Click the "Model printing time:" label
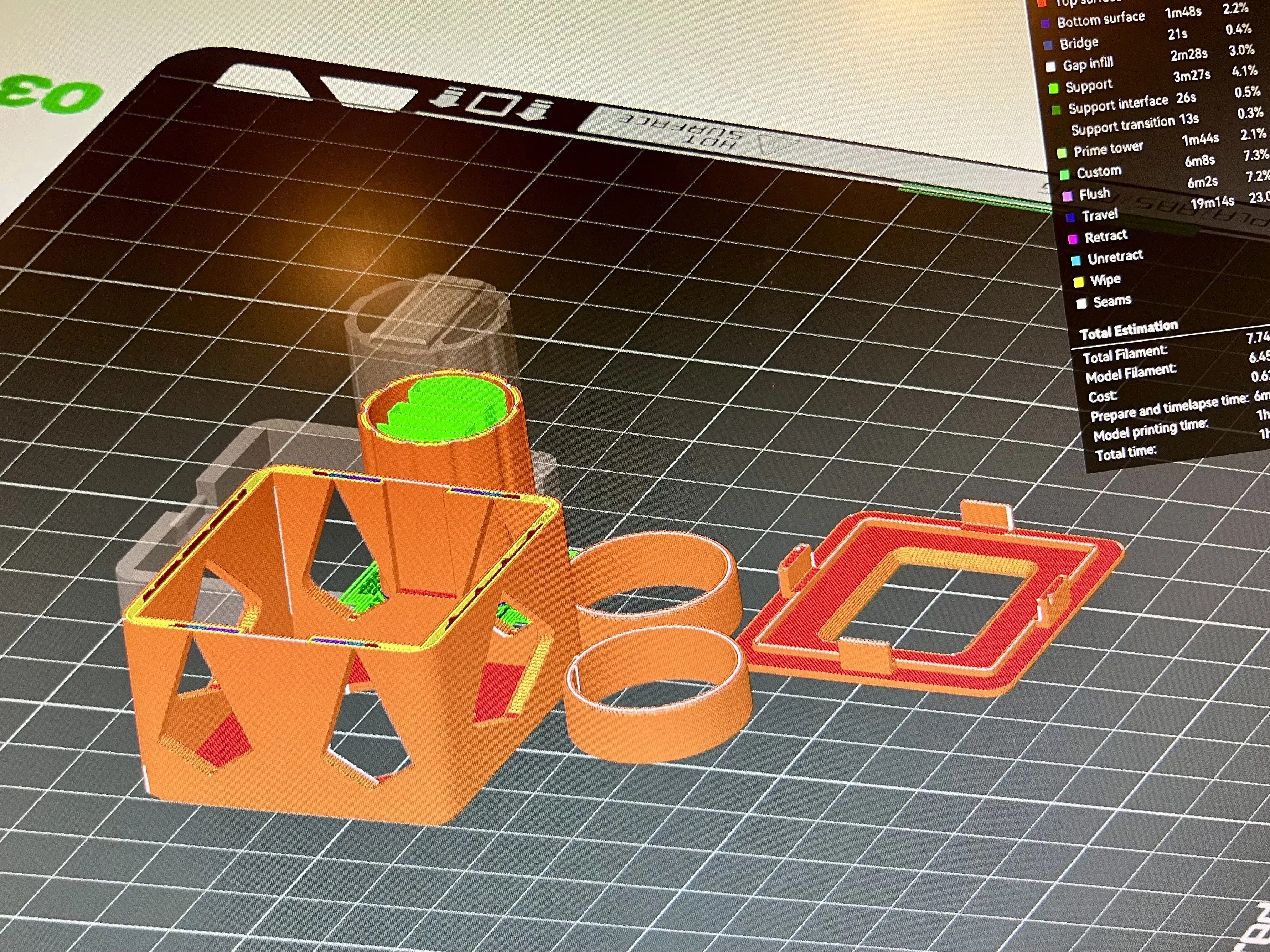 pos(1151,430)
